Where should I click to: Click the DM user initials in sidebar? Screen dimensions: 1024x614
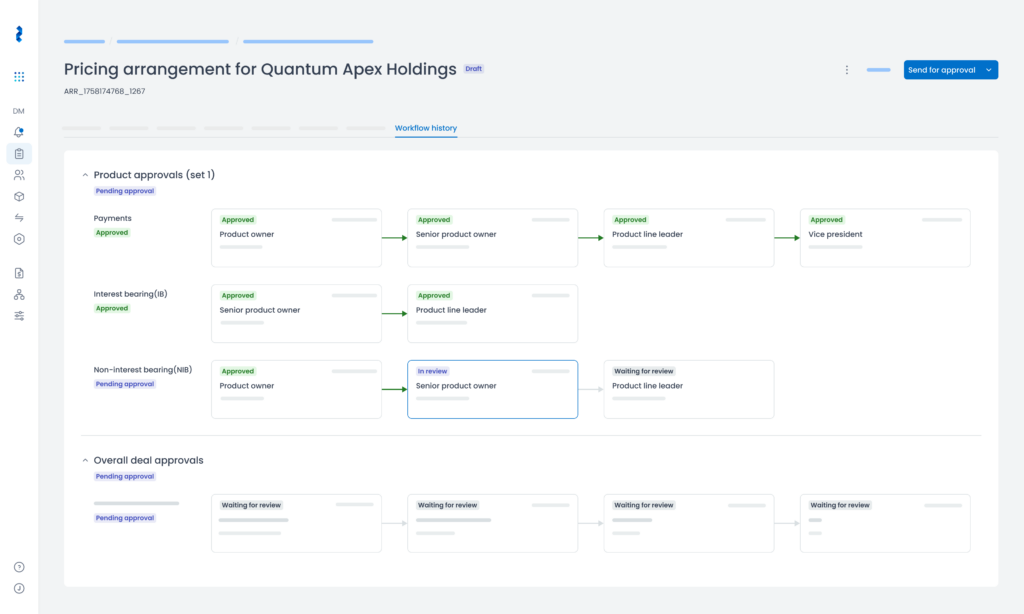click(x=19, y=111)
